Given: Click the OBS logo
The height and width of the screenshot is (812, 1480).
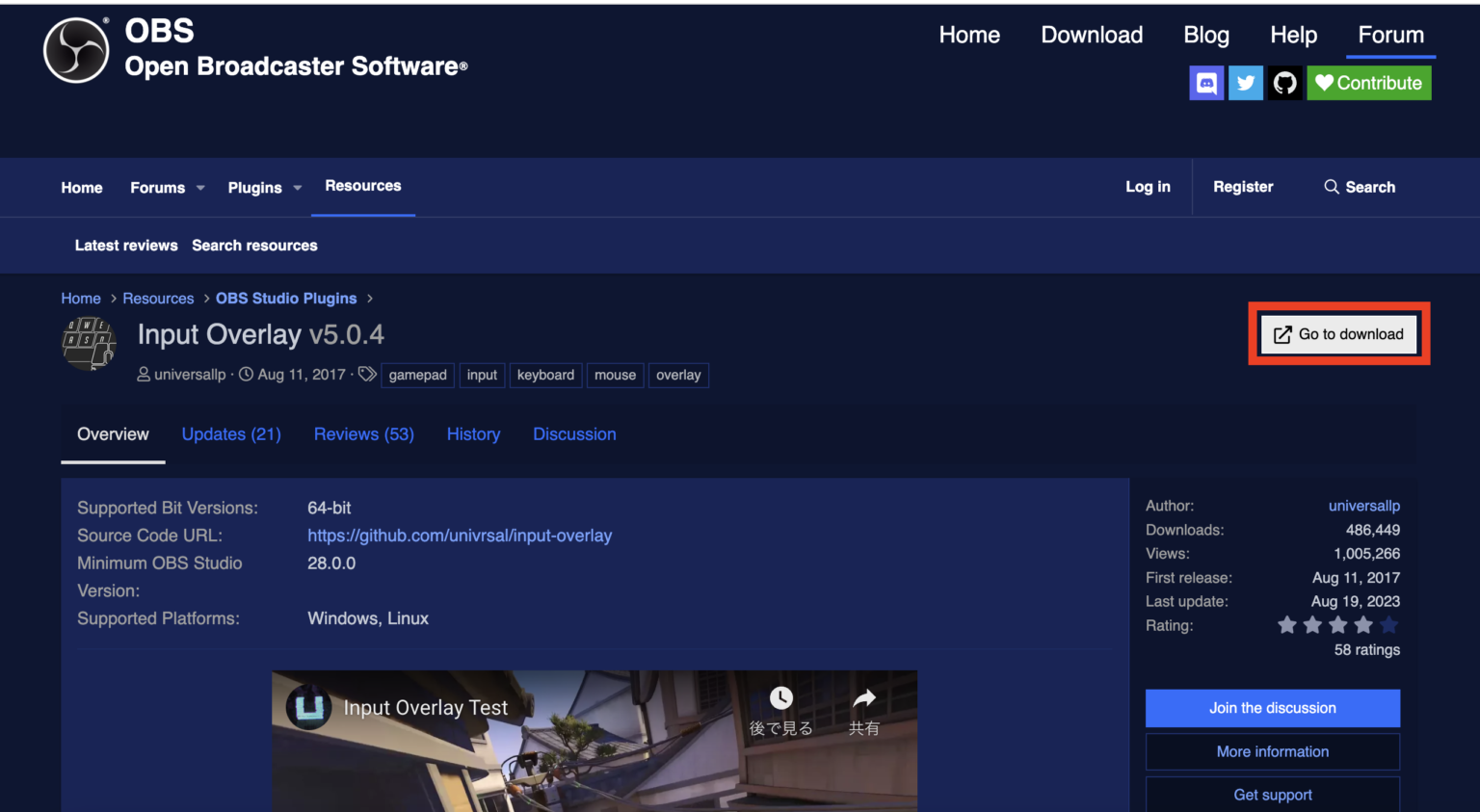Looking at the screenshot, I should (74, 49).
